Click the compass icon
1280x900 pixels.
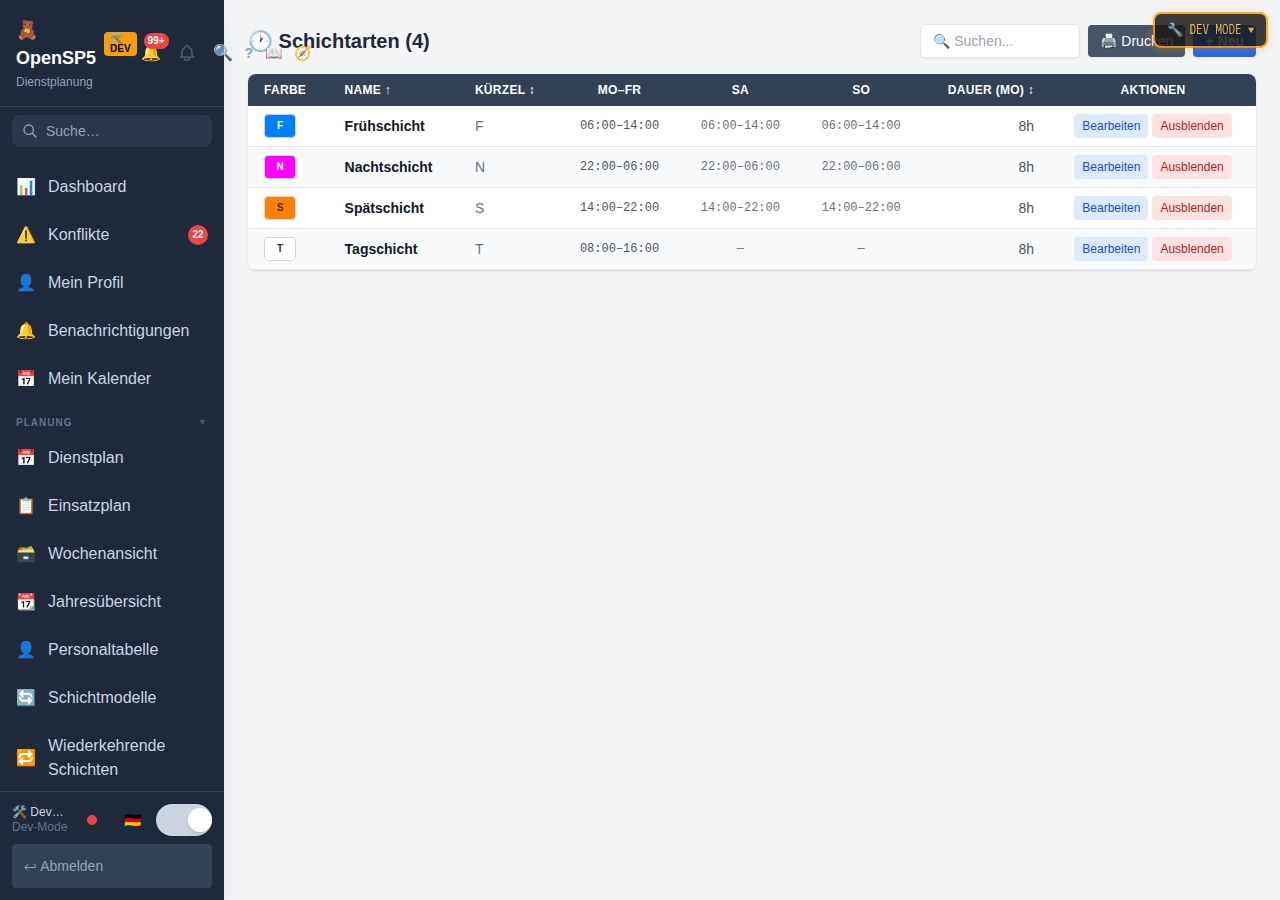[x=302, y=52]
